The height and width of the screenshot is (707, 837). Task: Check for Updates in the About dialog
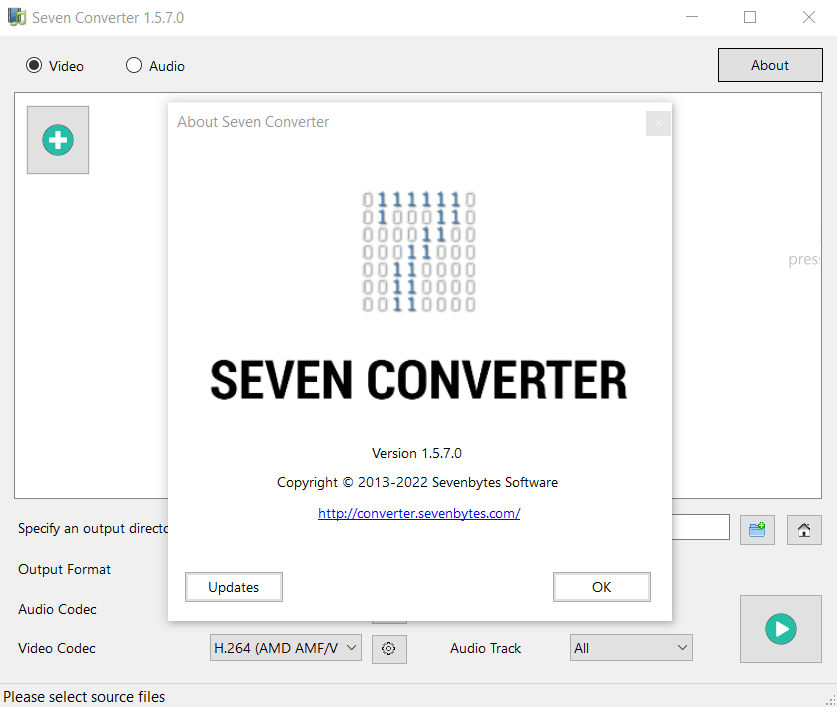[x=233, y=587]
